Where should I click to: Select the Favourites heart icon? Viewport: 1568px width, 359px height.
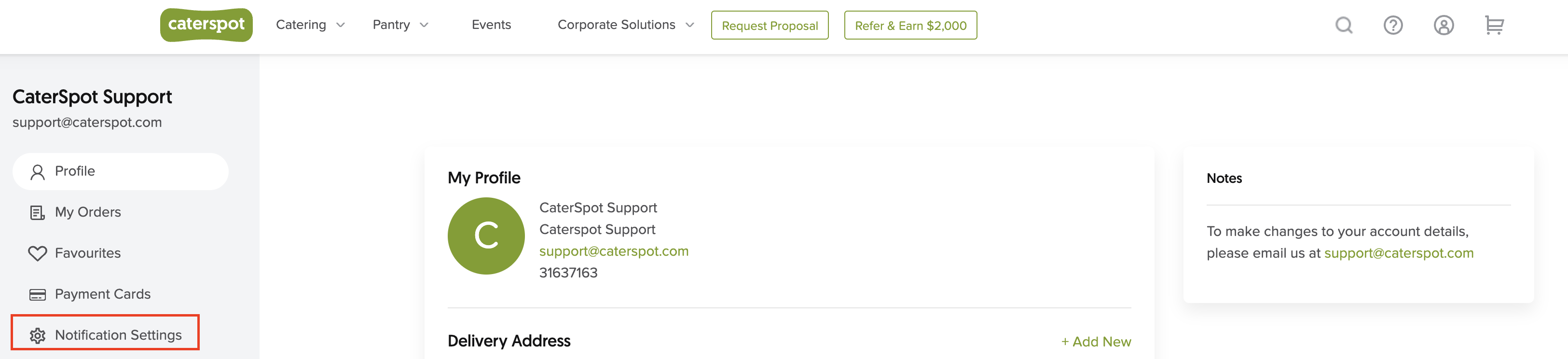(x=38, y=253)
